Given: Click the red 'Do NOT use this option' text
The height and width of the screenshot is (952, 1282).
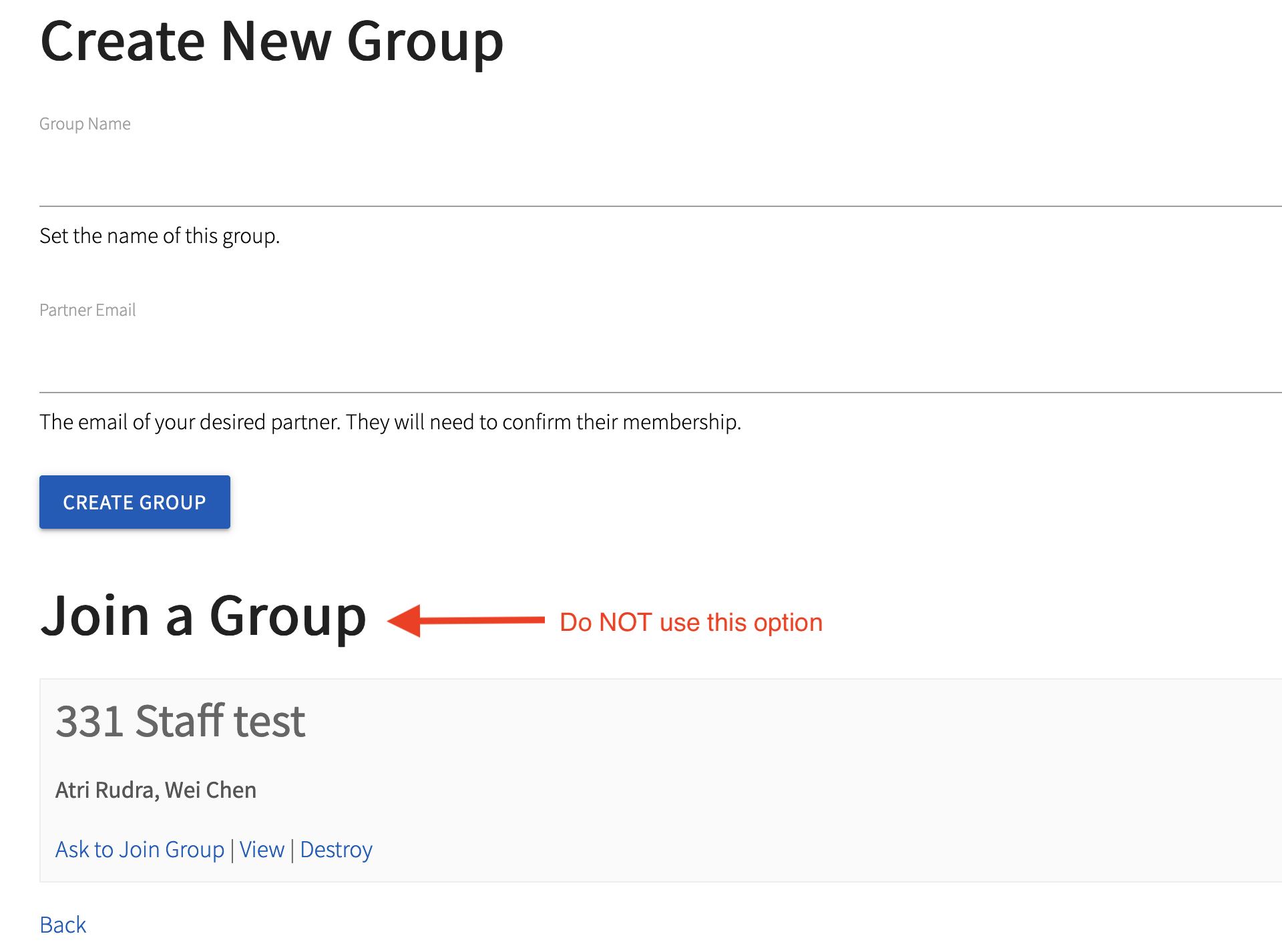Looking at the screenshot, I should [690, 622].
